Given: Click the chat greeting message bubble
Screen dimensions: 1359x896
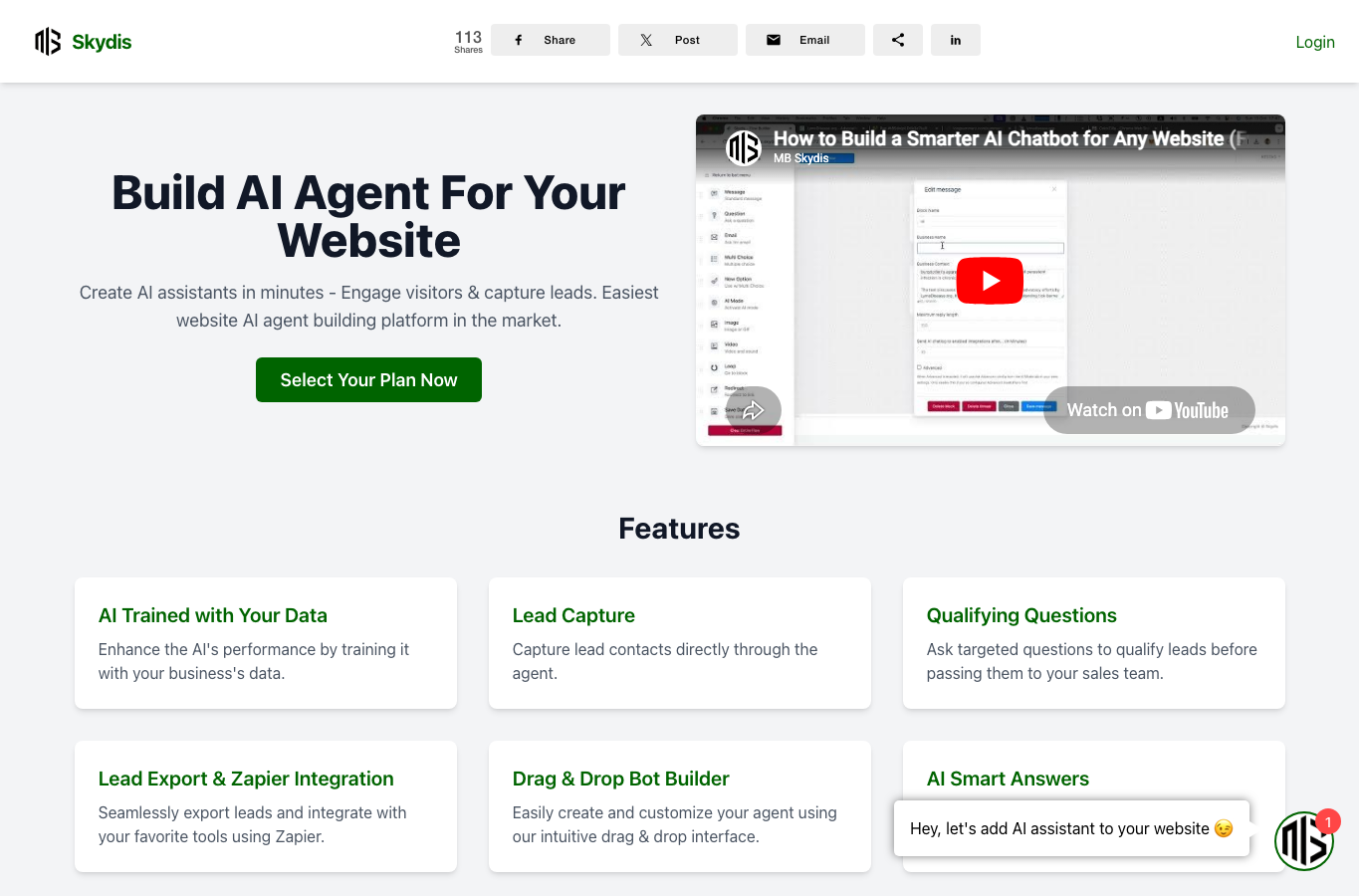Looking at the screenshot, I should pyautogui.click(x=1071, y=828).
